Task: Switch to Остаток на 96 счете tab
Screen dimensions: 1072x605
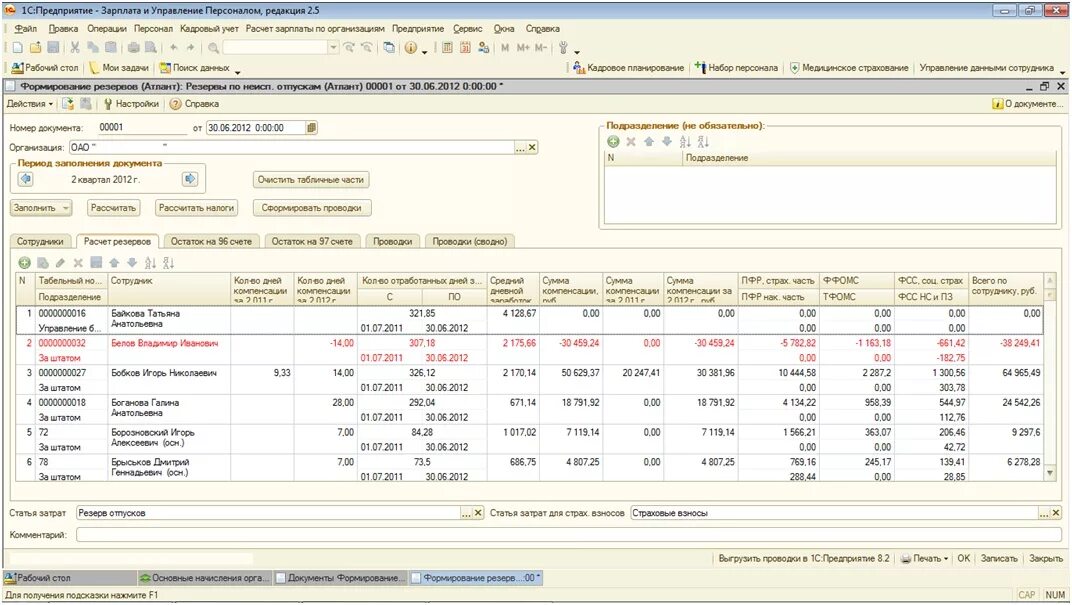Action: pyautogui.click(x=211, y=241)
